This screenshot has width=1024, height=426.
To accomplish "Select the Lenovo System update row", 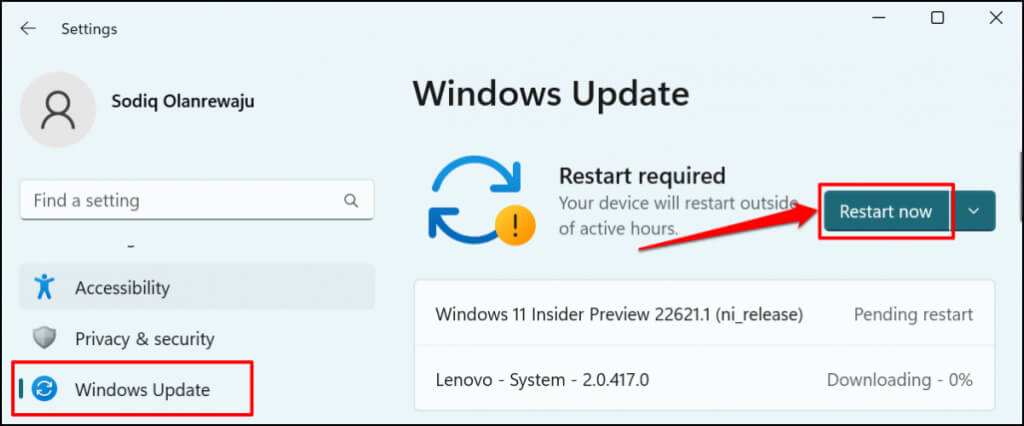I will tap(703, 380).
